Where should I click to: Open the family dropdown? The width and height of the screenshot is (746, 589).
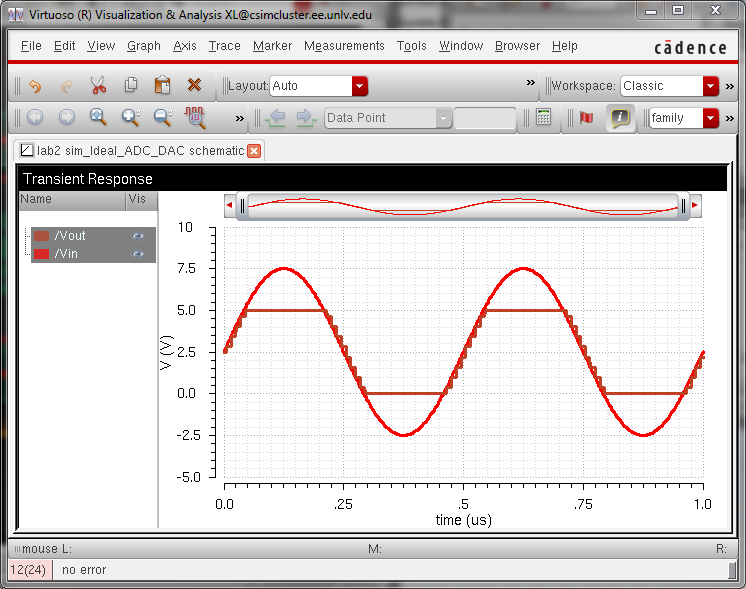point(711,118)
